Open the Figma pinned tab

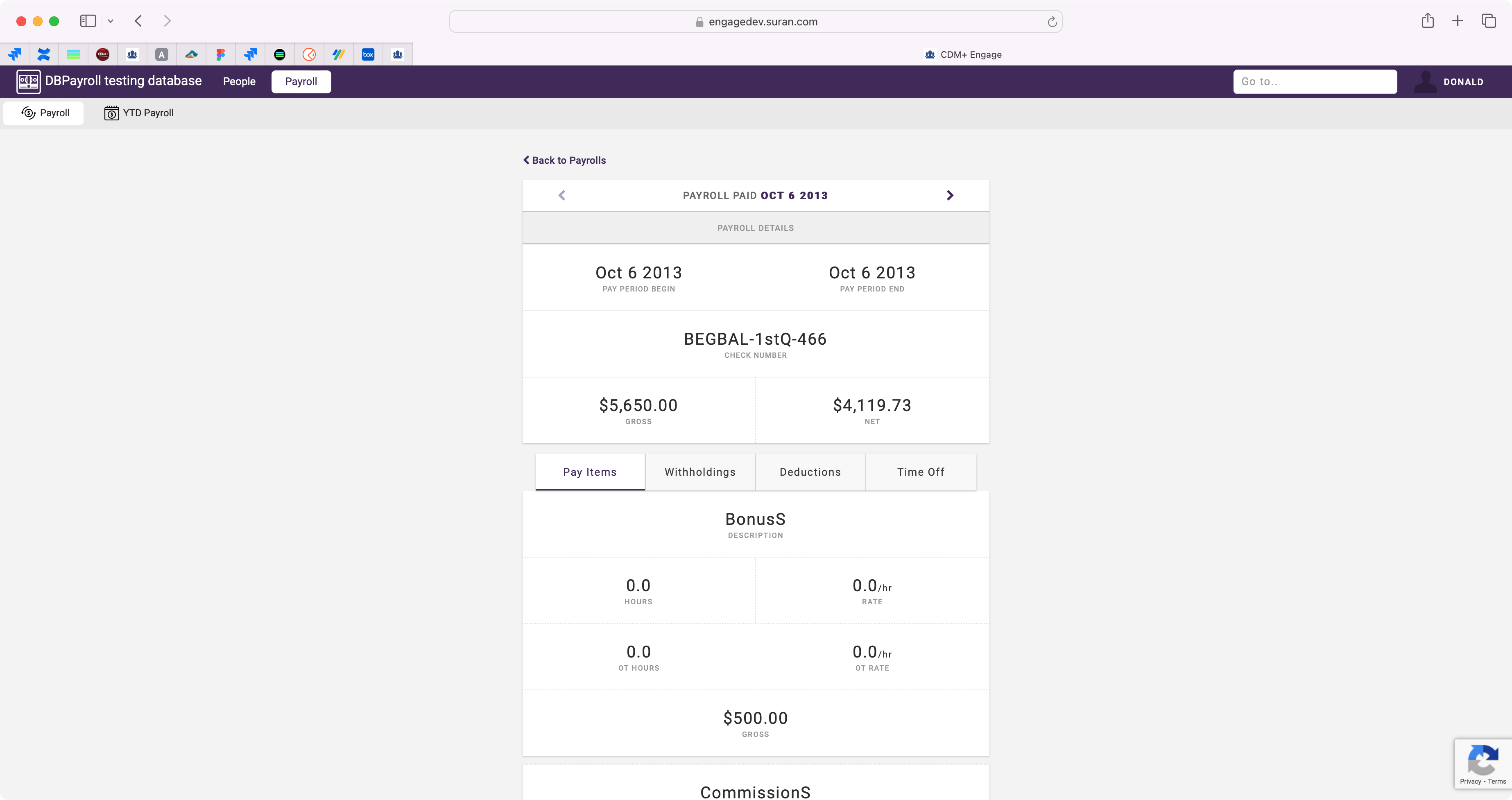221,54
